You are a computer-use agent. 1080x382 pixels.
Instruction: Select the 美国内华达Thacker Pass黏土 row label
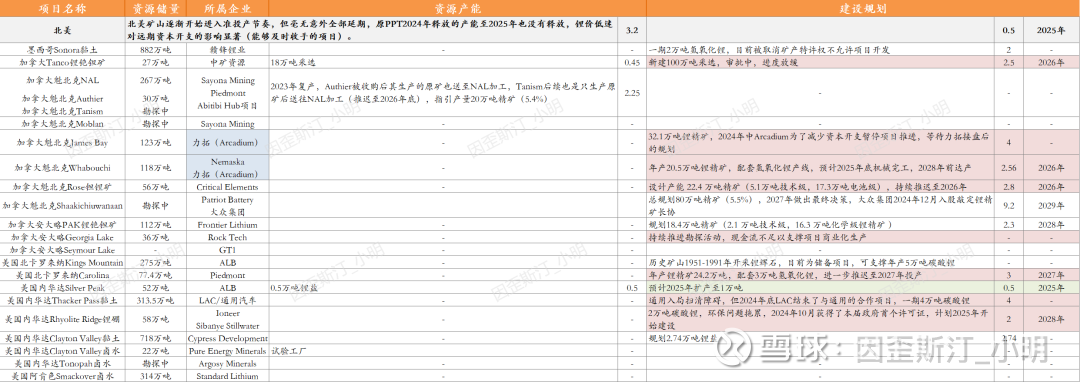point(63,301)
